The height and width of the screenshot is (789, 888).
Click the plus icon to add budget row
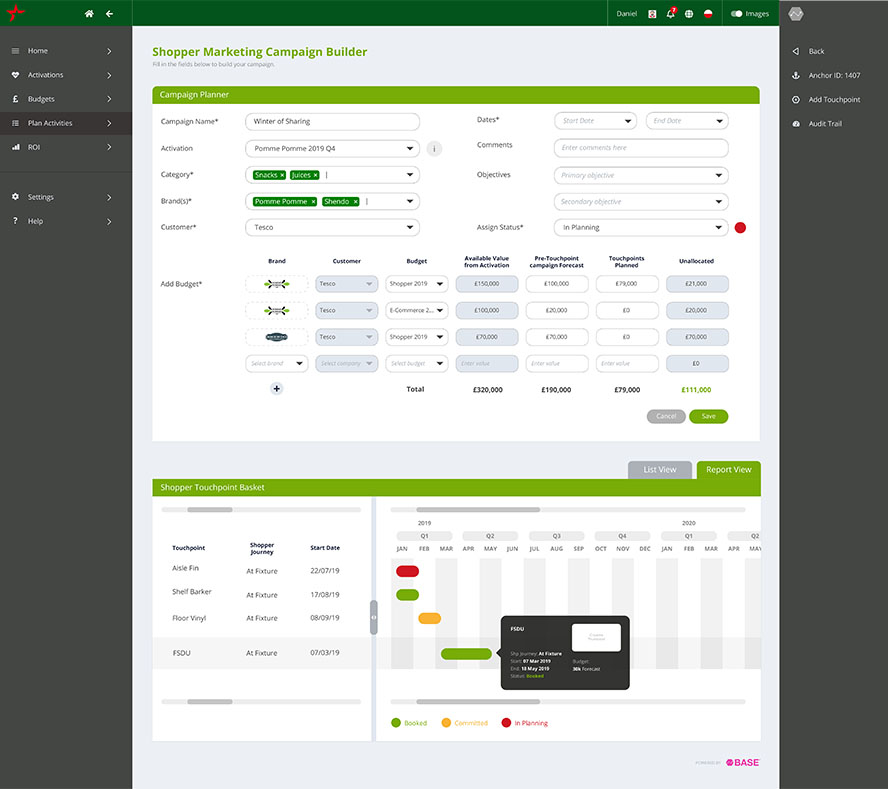pos(277,388)
